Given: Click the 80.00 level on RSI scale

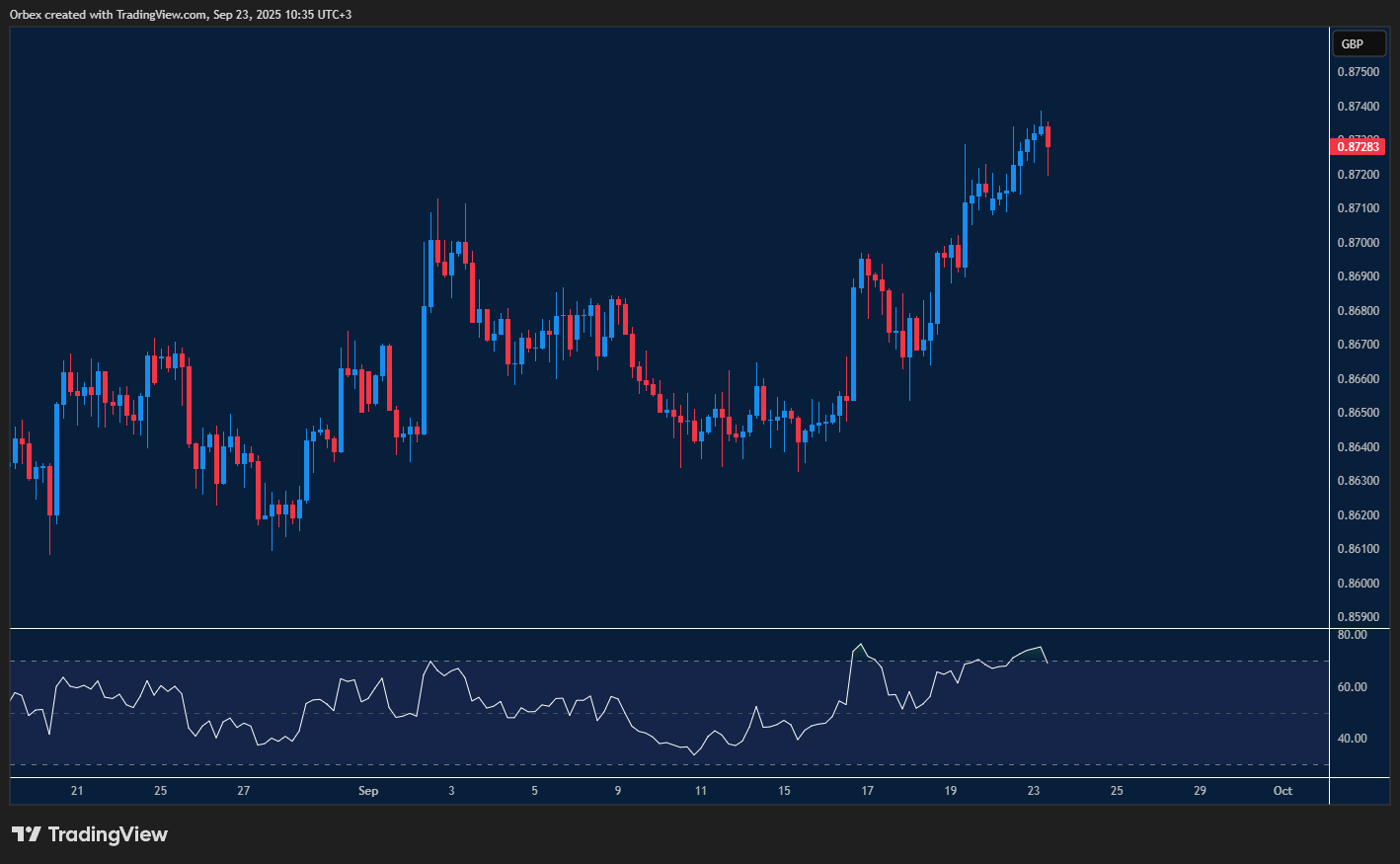Looking at the screenshot, I should click(1352, 635).
